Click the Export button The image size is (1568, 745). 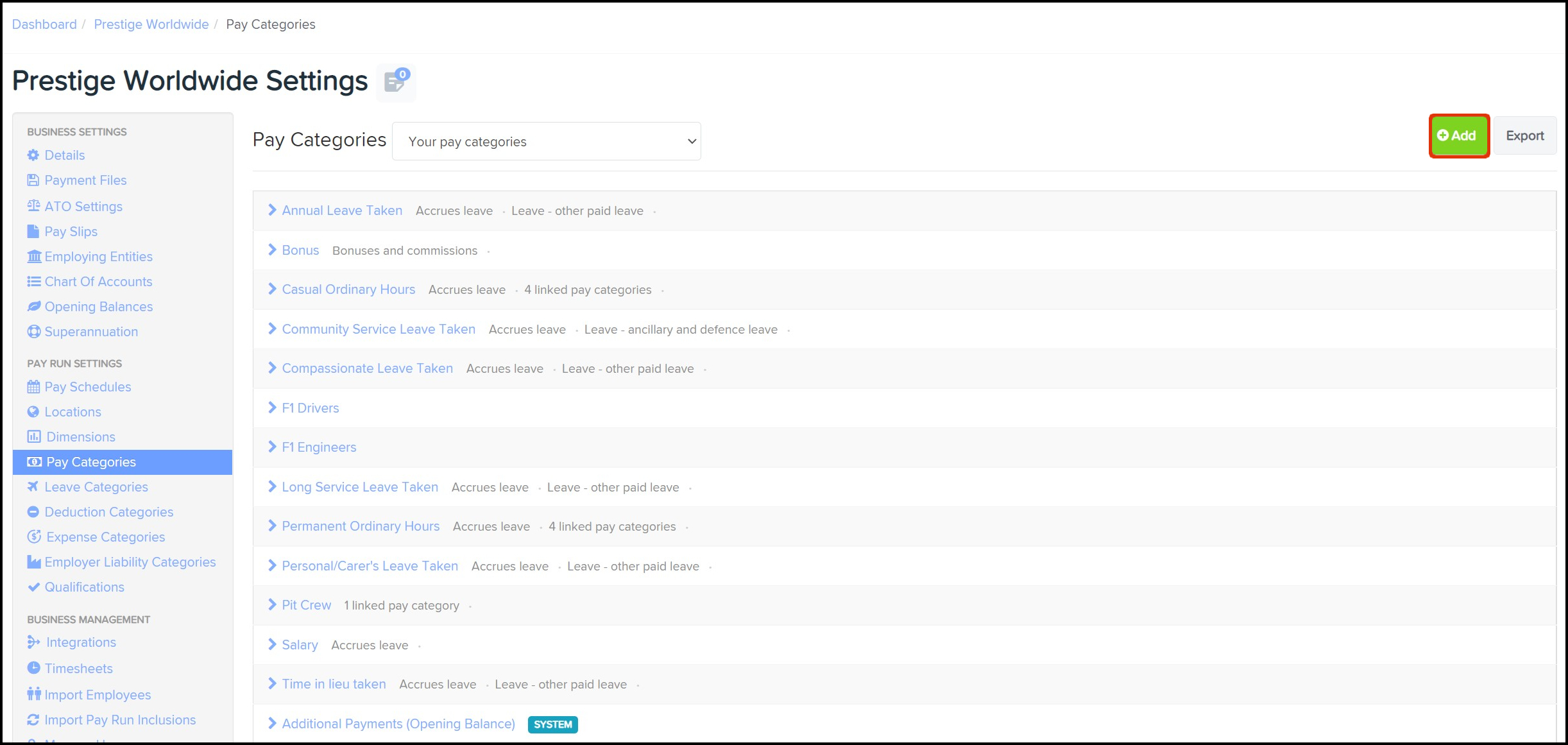point(1524,135)
